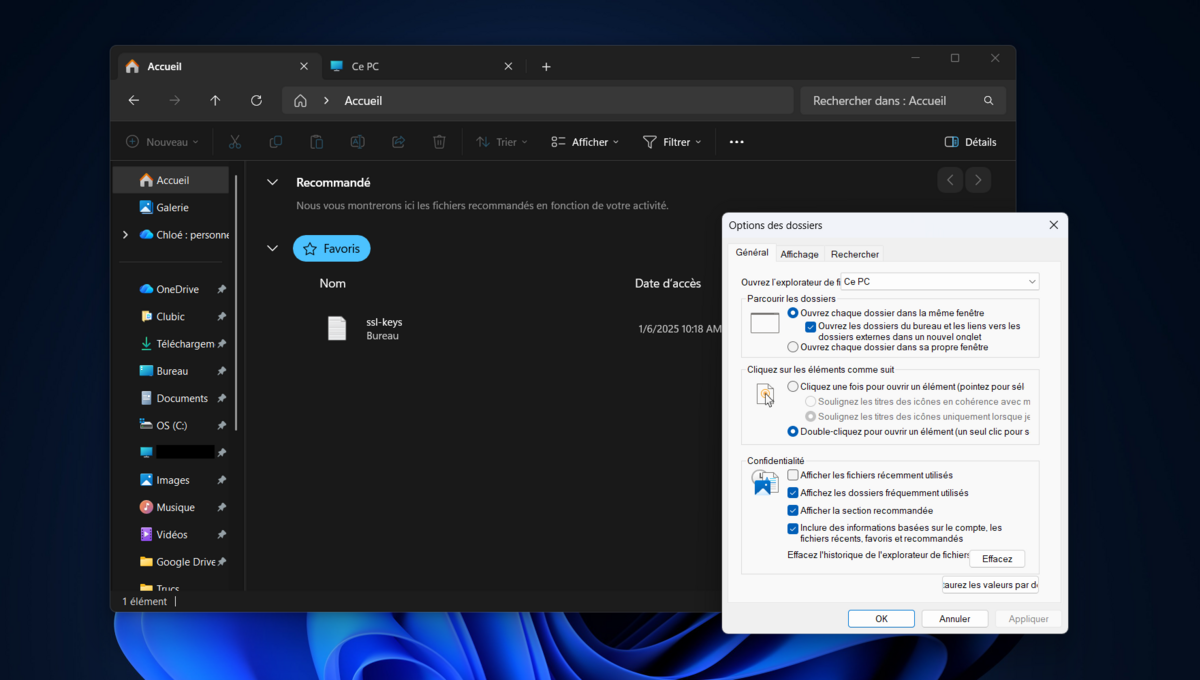Click the search magnifier icon
The image size is (1200, 680).
coord(989,101)
